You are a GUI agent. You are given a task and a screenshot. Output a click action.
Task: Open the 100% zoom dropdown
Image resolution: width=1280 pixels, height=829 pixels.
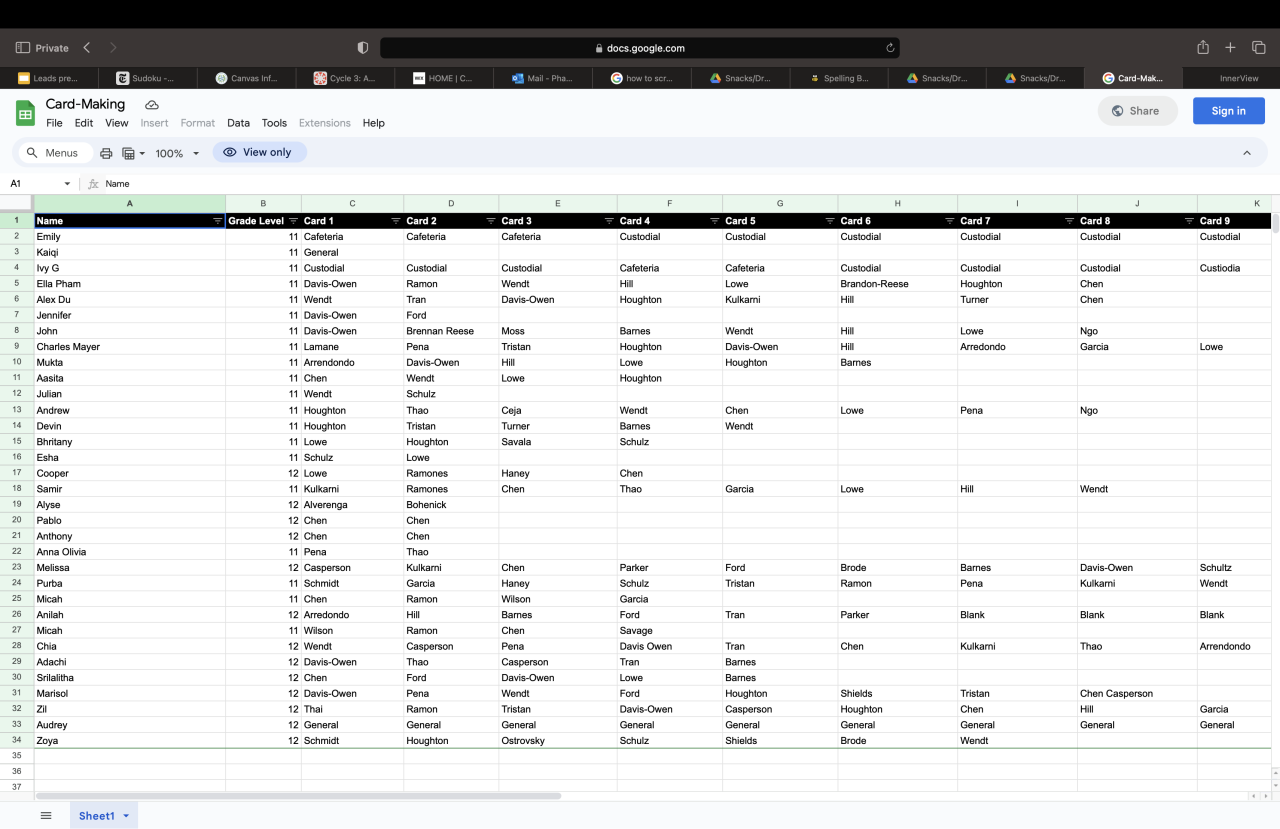tap(177, 153)
